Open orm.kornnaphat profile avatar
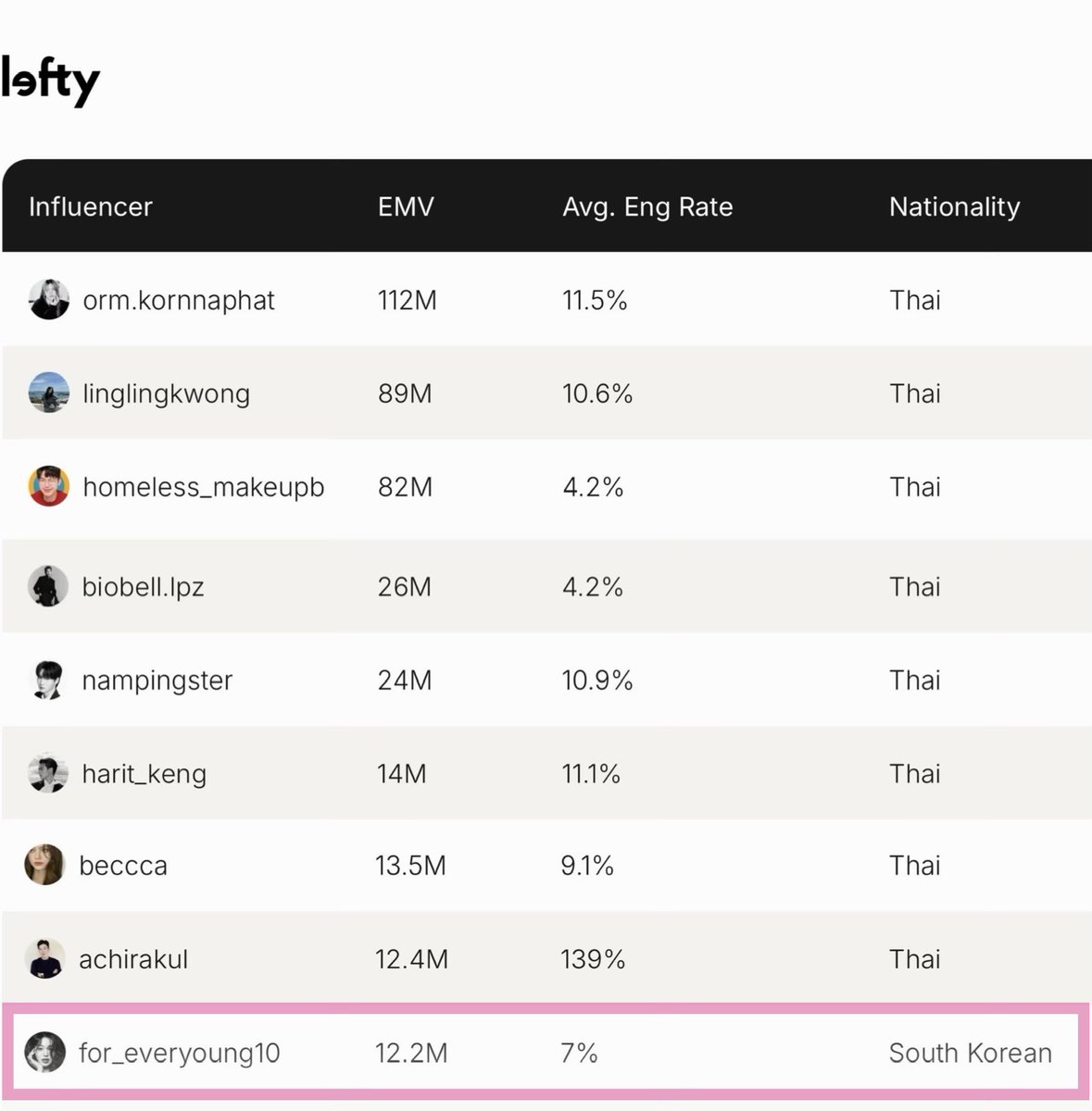 (49, 300)
